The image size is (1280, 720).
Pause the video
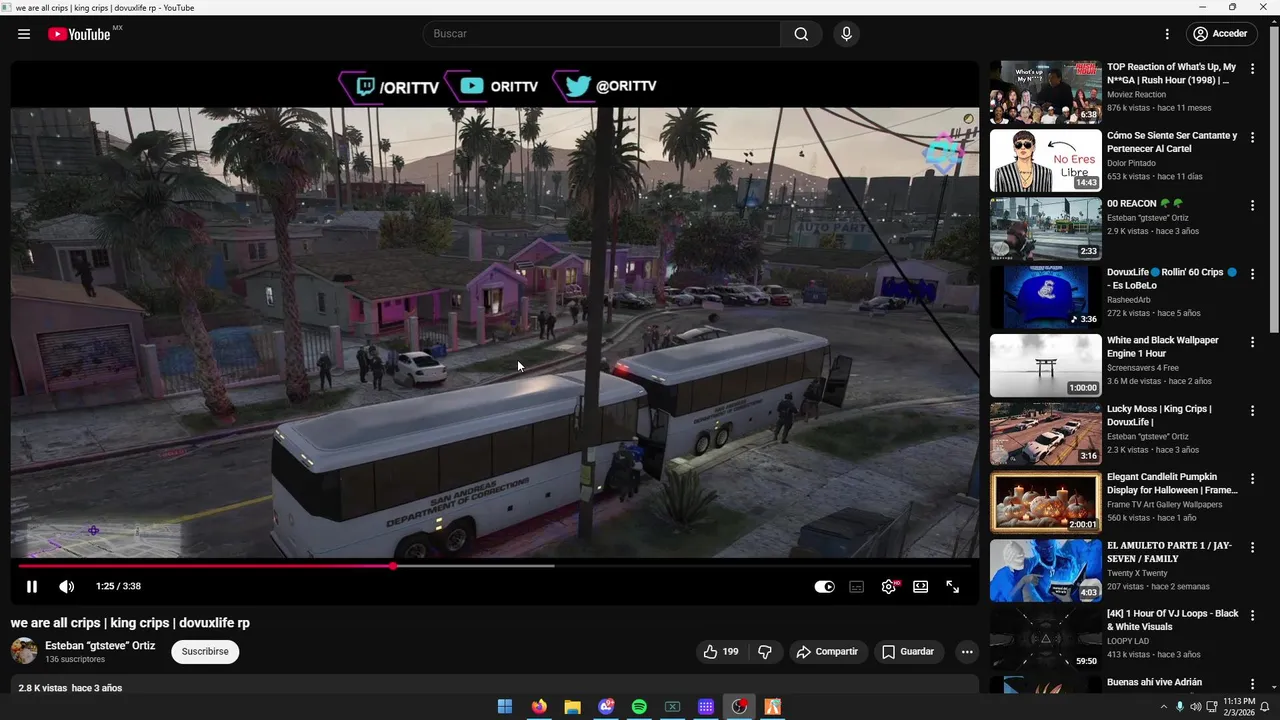31,587
